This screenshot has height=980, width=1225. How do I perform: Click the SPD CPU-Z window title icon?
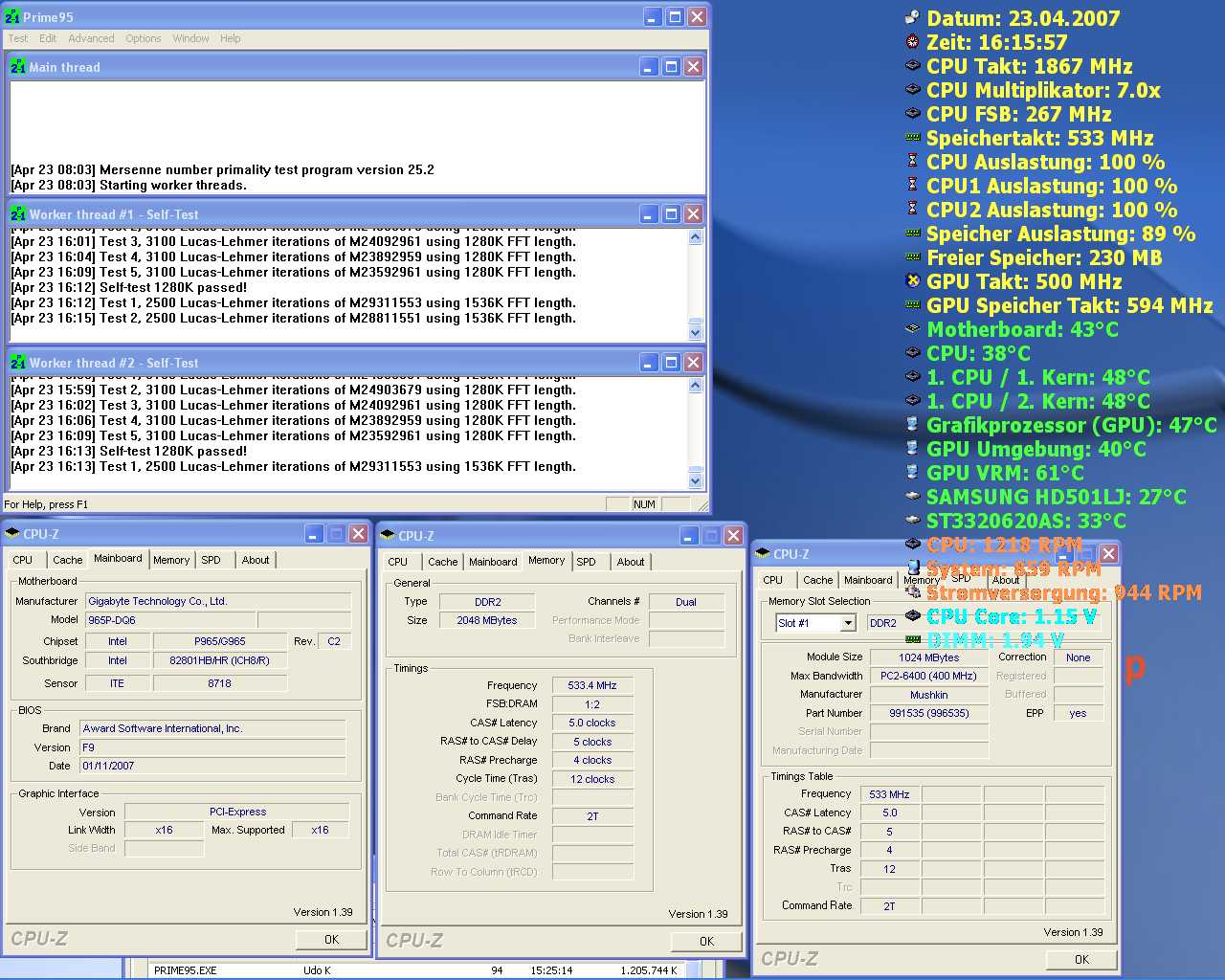point(763,554)
